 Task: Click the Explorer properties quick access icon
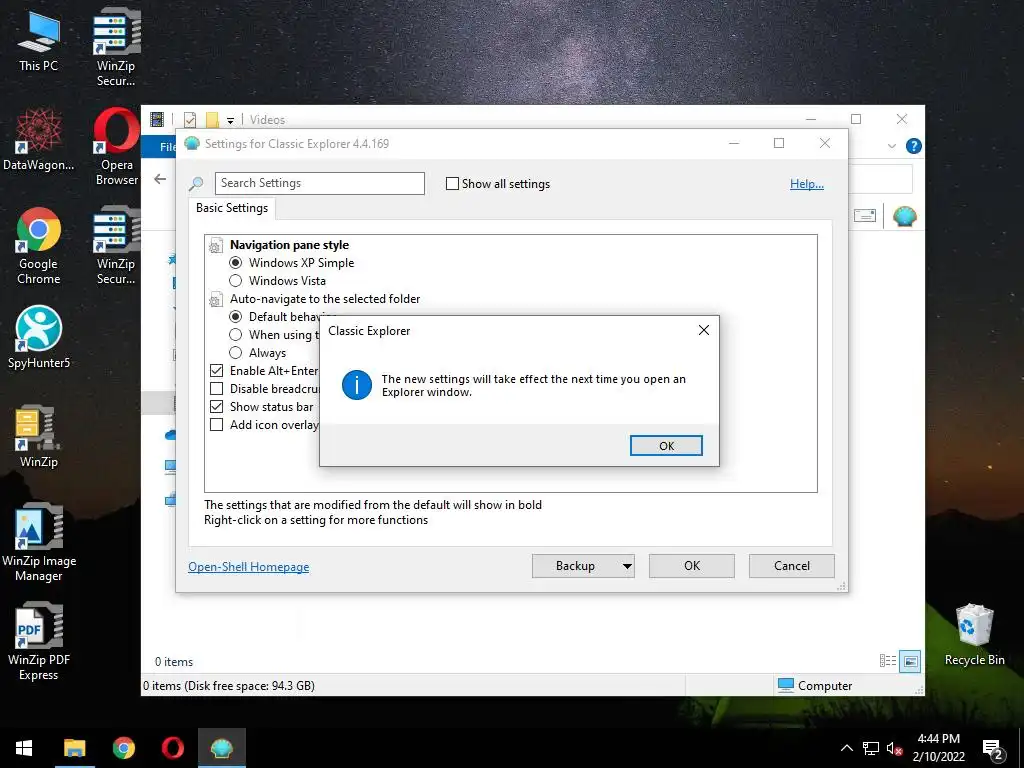click(190, 120)
